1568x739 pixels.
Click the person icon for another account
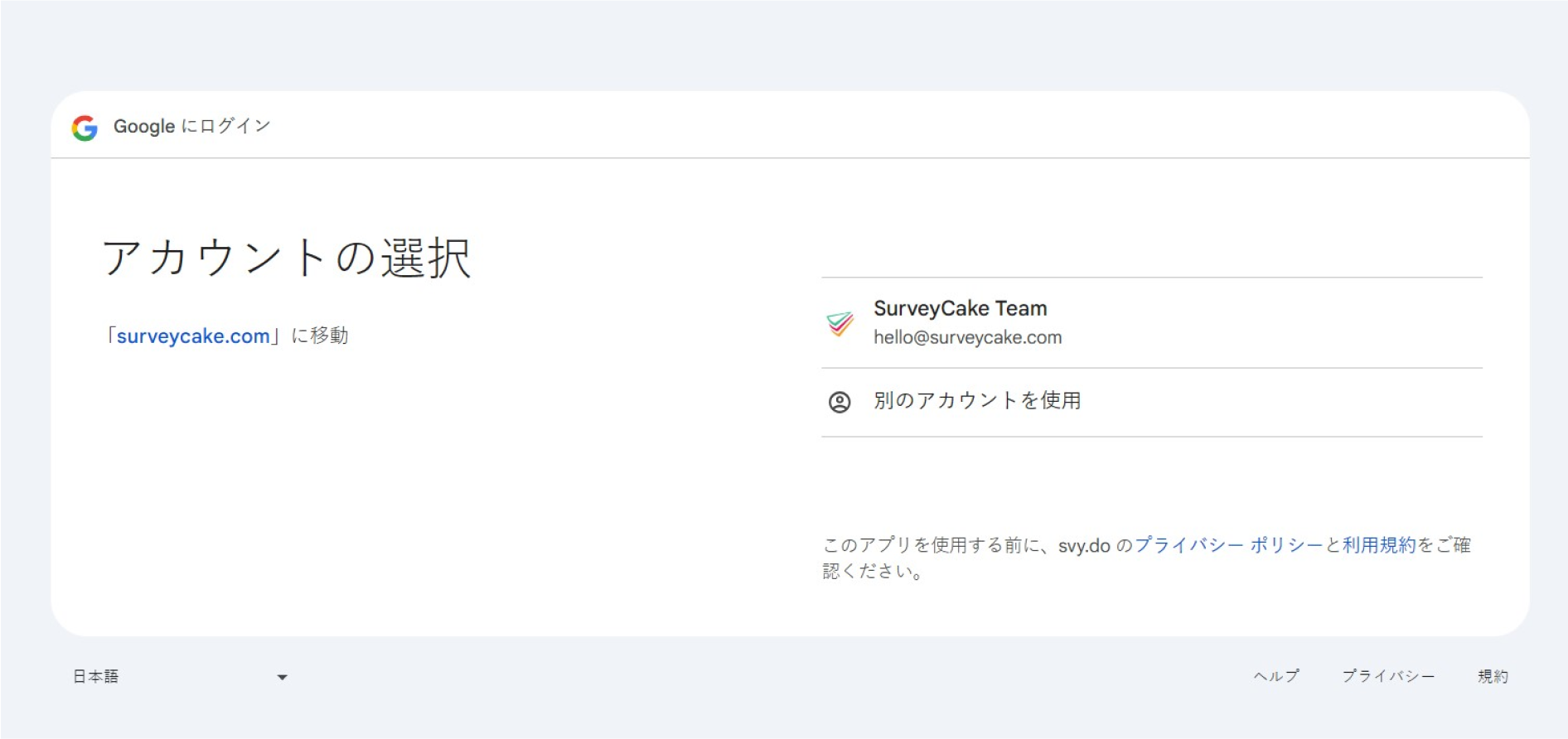(840, 402)
